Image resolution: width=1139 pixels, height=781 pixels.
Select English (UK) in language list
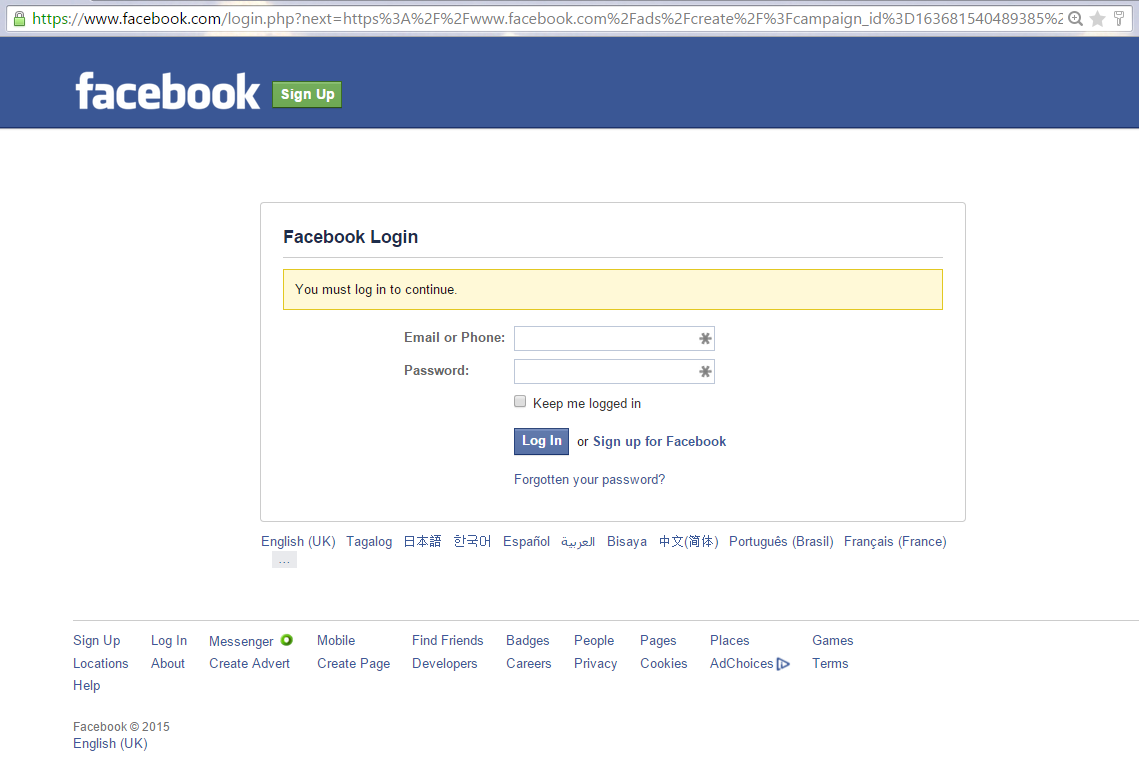coord(298,541)
